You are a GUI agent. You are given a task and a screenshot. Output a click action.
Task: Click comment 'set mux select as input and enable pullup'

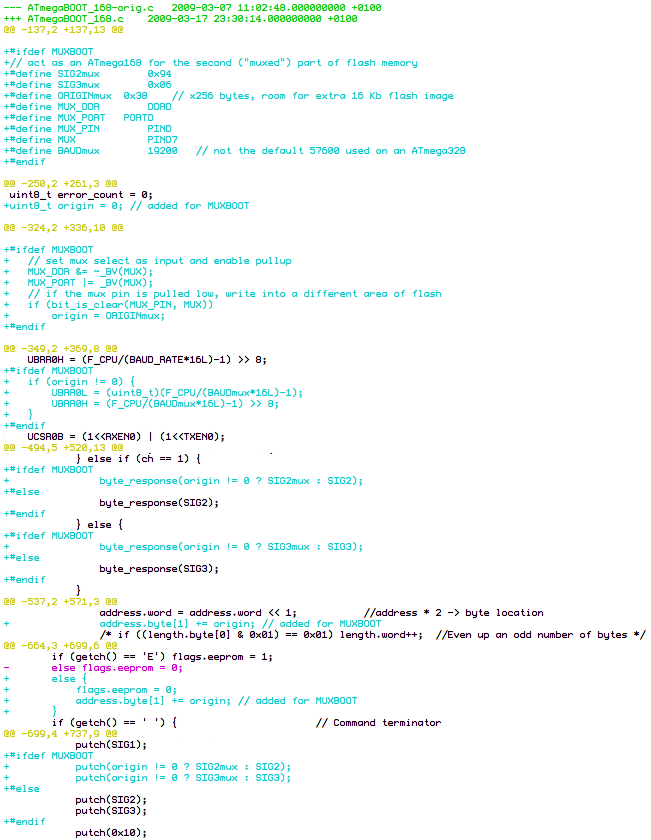(x=160, y=261)
